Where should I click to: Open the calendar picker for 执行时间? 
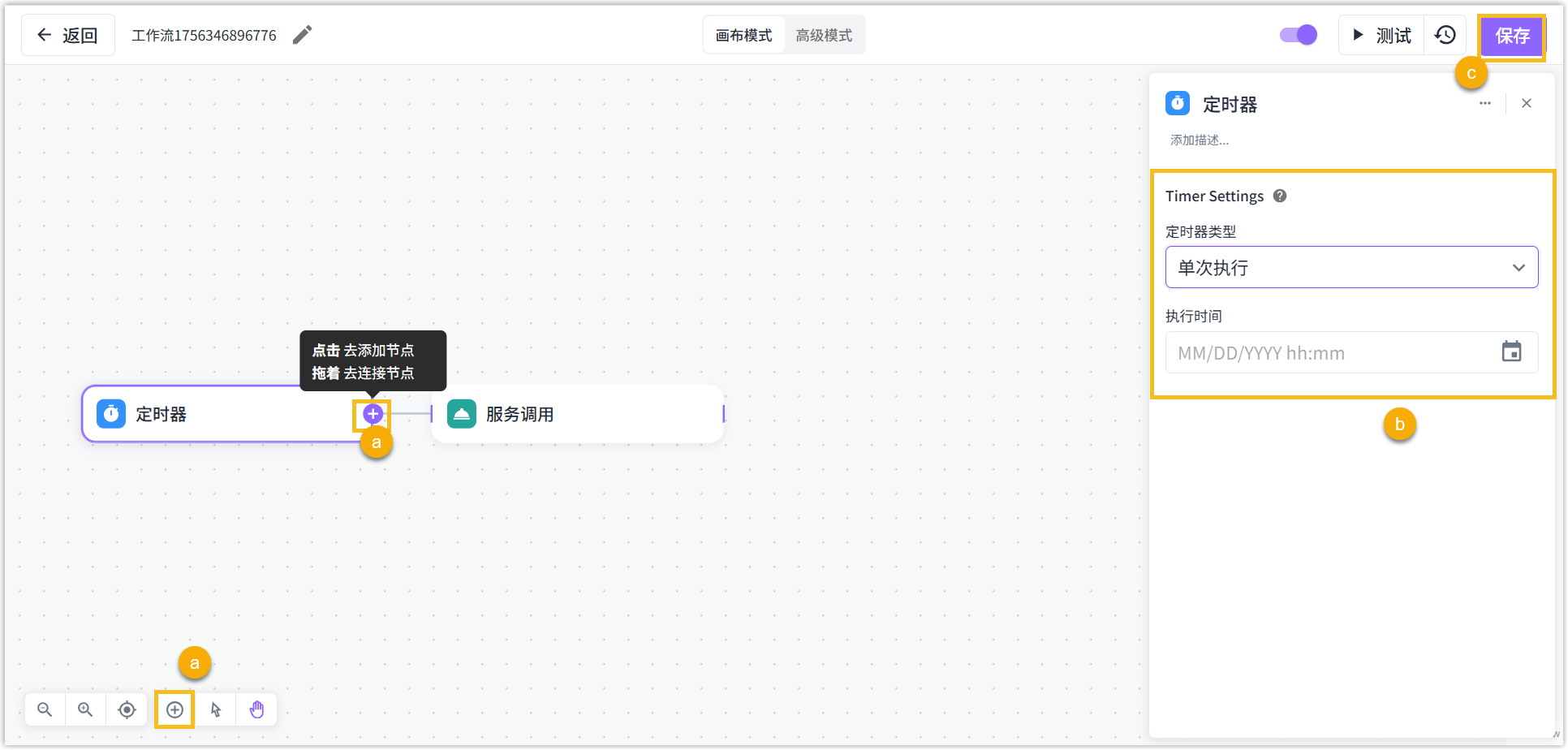1511,352
